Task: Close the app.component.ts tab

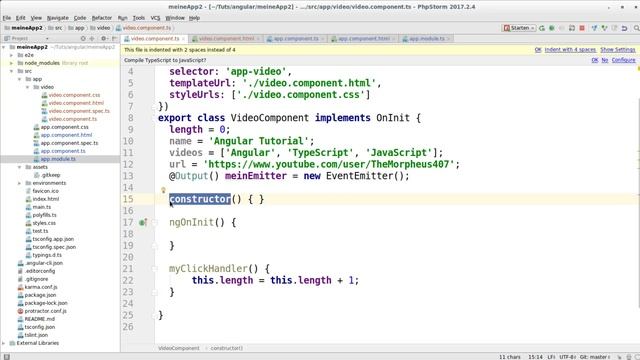Action: pyautogui.click(x=322, y=39)
